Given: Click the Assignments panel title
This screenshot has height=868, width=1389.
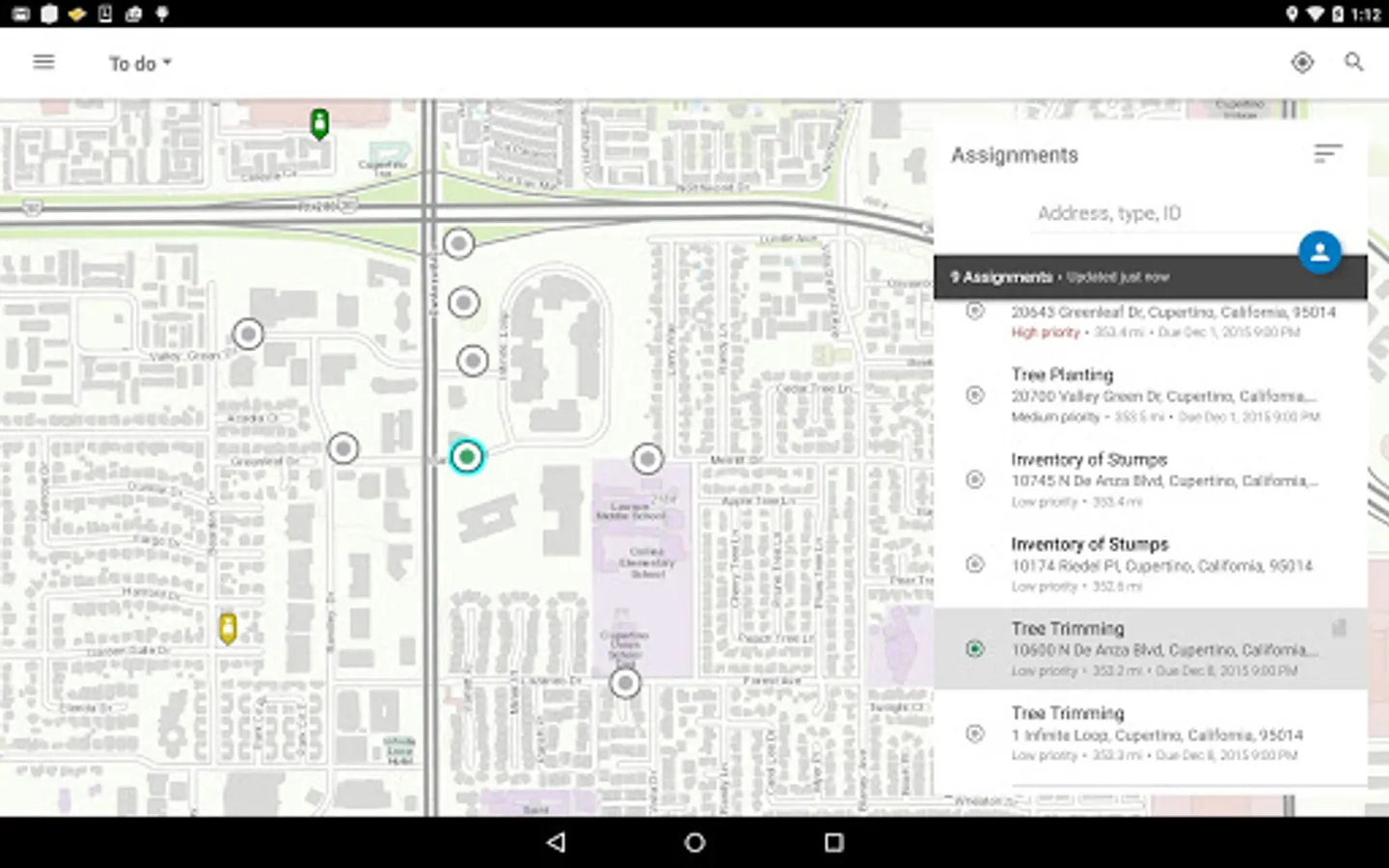Looking at the screenshot, I should coord(1015,155).
